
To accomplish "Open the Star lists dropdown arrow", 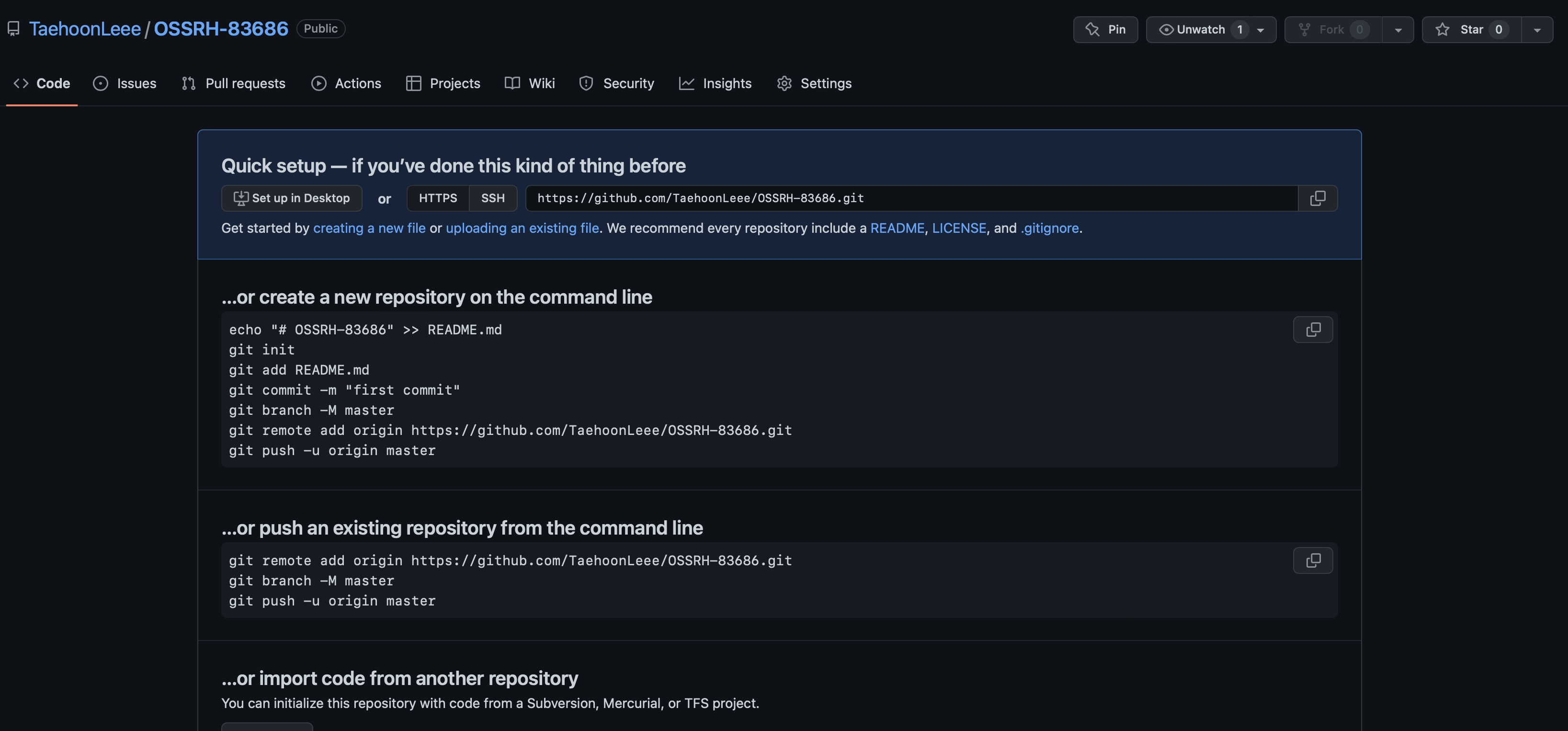I will click(x=1537, y=30).
